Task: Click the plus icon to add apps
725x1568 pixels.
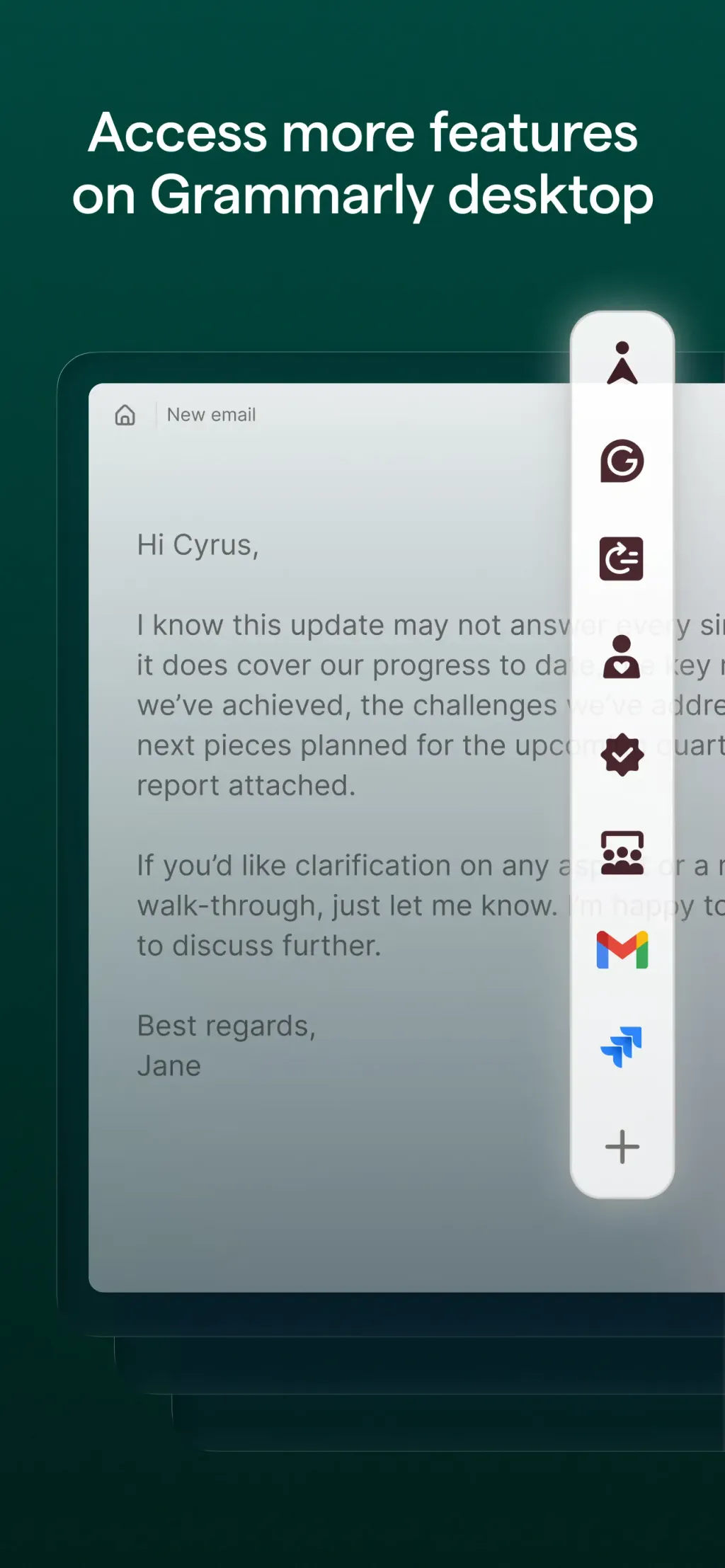Action: 622,1147
